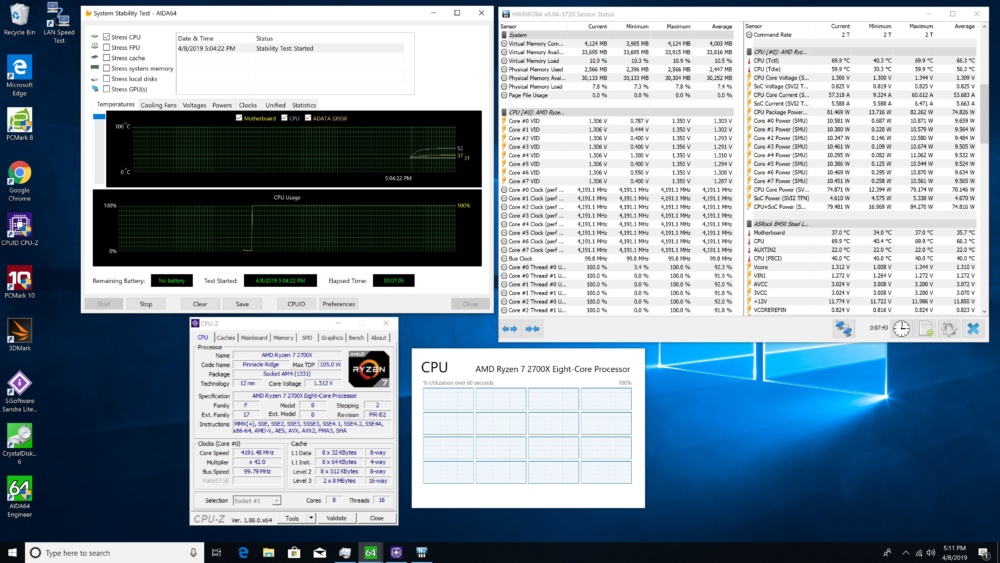The image size is (1000, 563).
Task: Open Task View on taskbar
Action: click(x=216, y=553)
